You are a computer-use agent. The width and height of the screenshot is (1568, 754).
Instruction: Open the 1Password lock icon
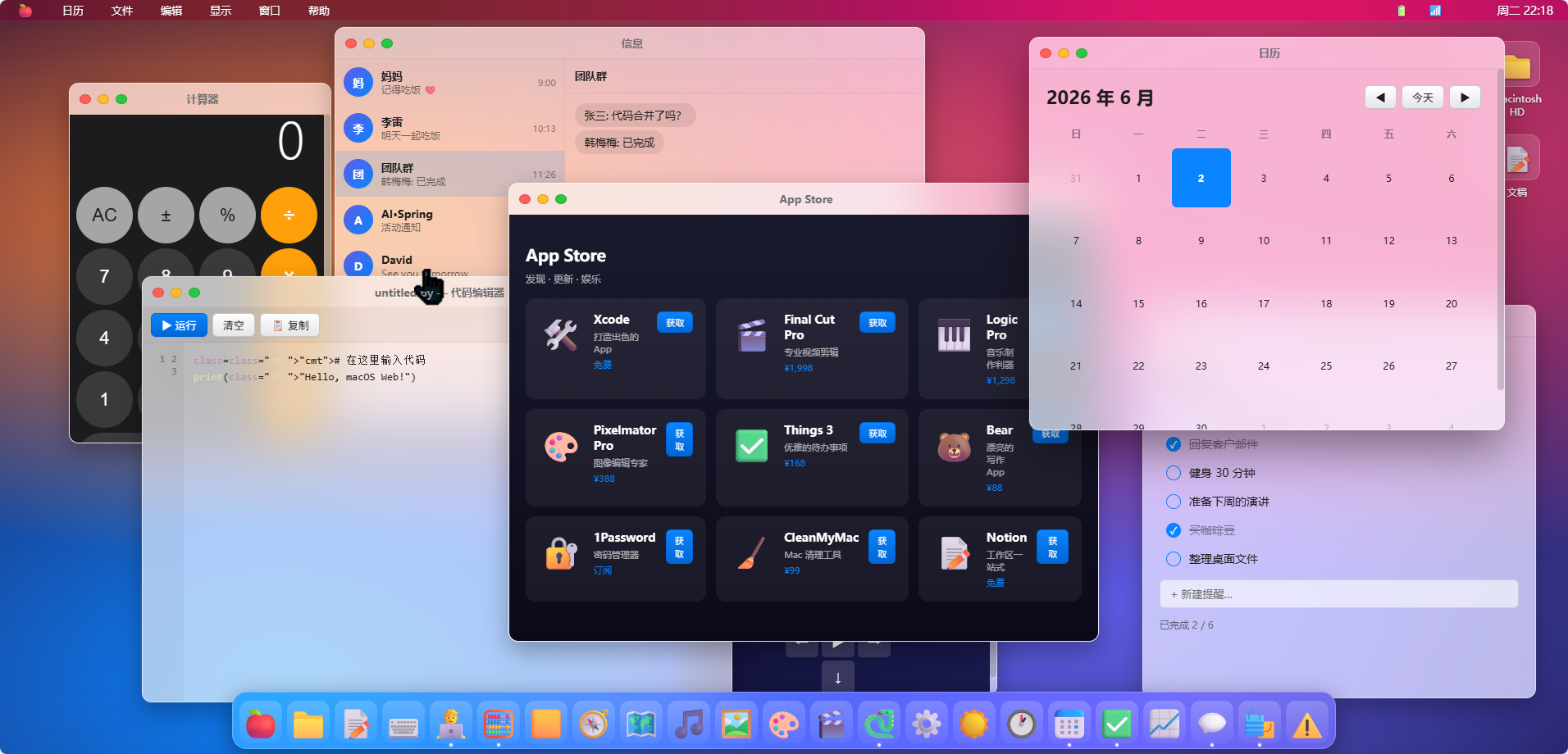[x=561, y=553]
